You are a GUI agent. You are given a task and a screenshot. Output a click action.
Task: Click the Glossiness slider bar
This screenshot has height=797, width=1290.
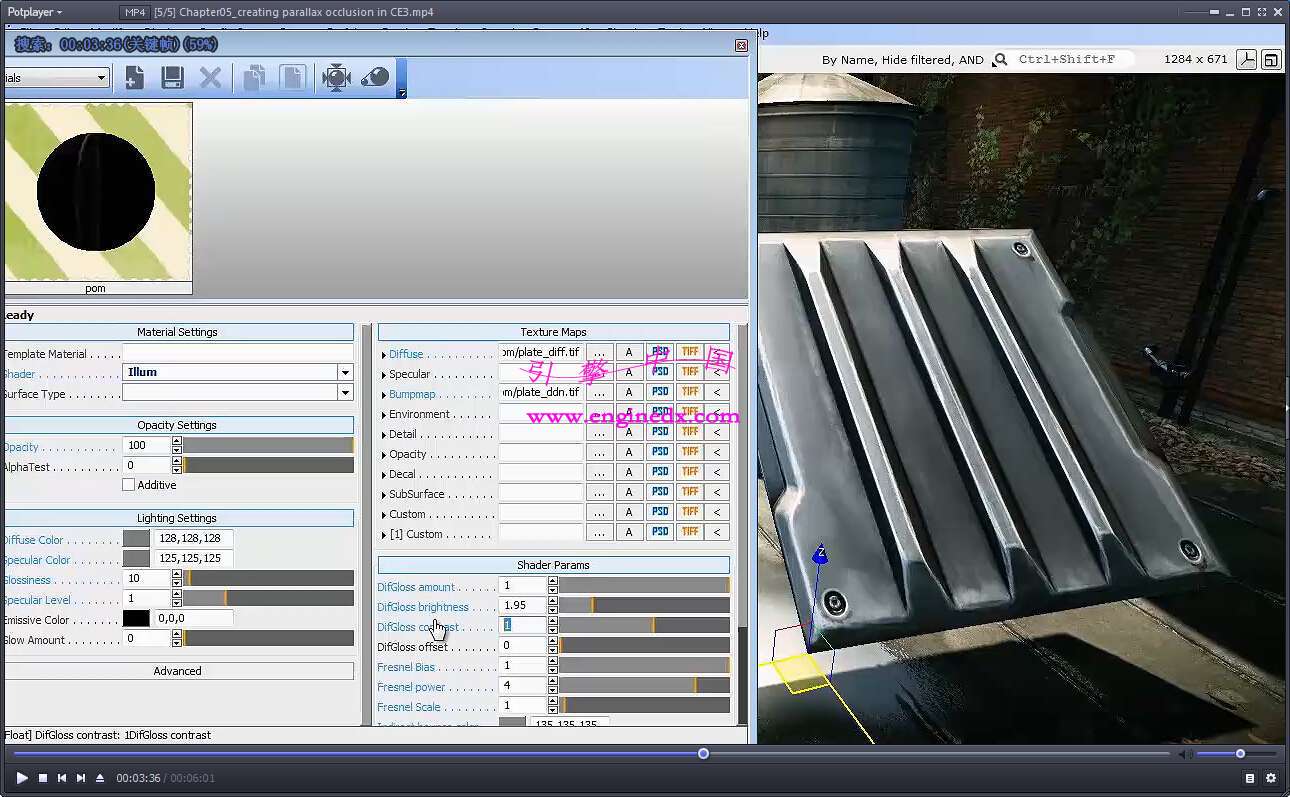(x=268, y=578)
